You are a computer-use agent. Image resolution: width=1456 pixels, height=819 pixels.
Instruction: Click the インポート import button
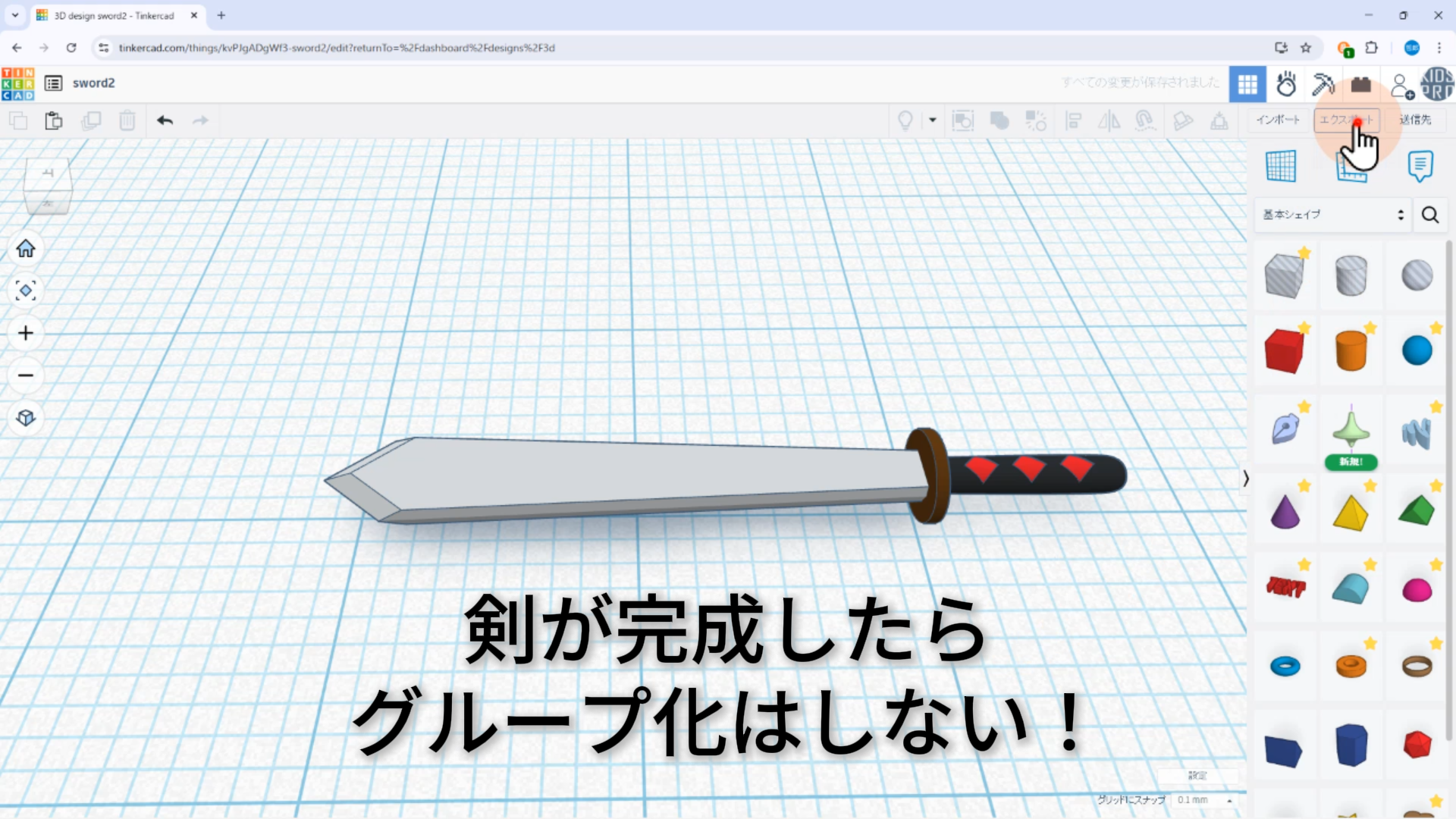coord(1278,120)
